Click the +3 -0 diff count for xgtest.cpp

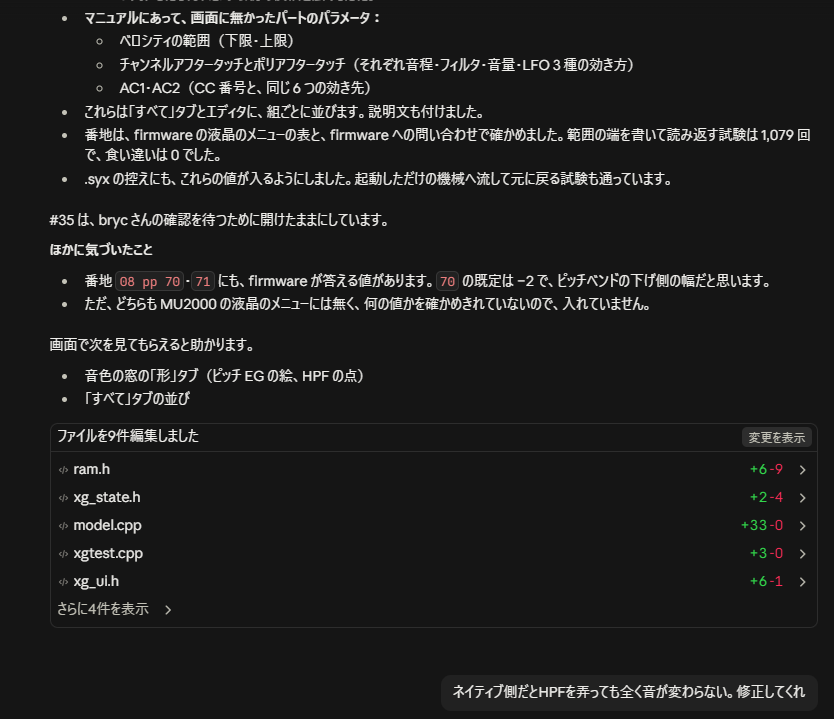pos(766,554)
